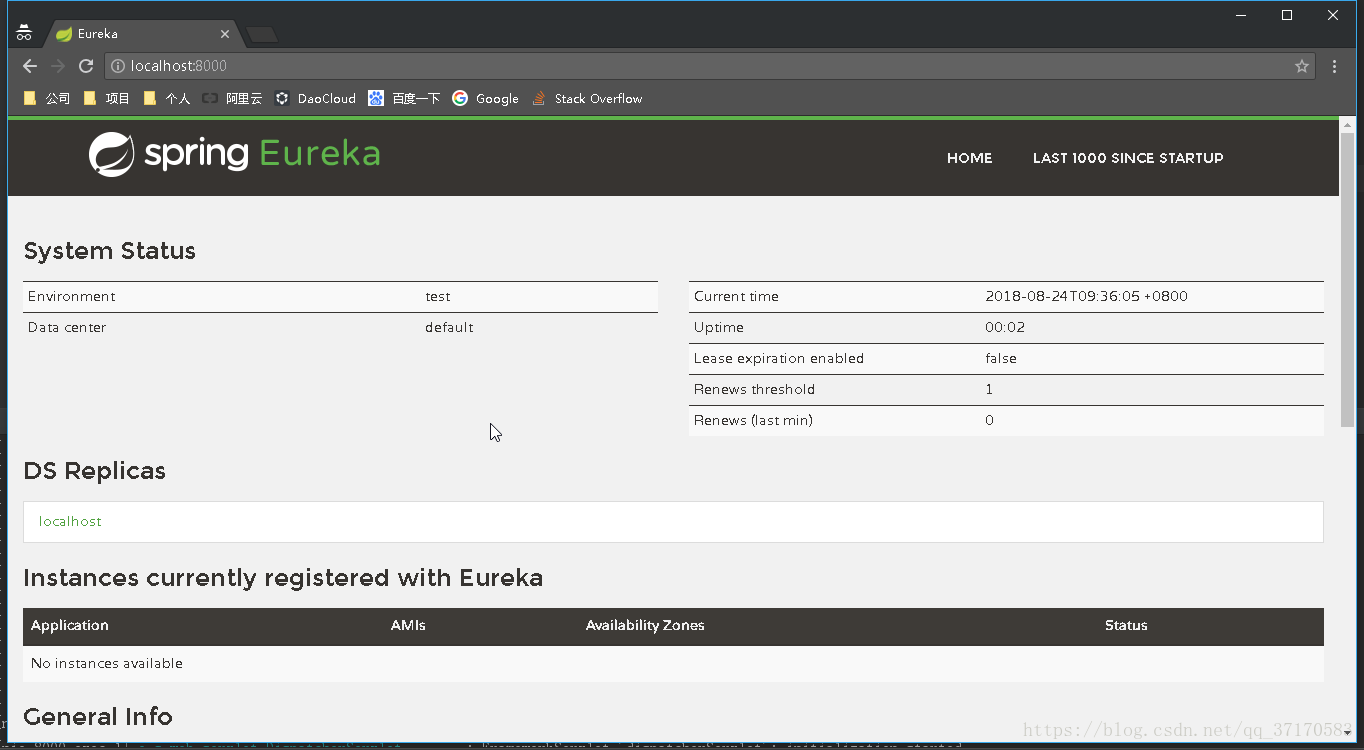
Task: Click the page vertical scrollbar thumb
Action: (x=1347, y=280)
